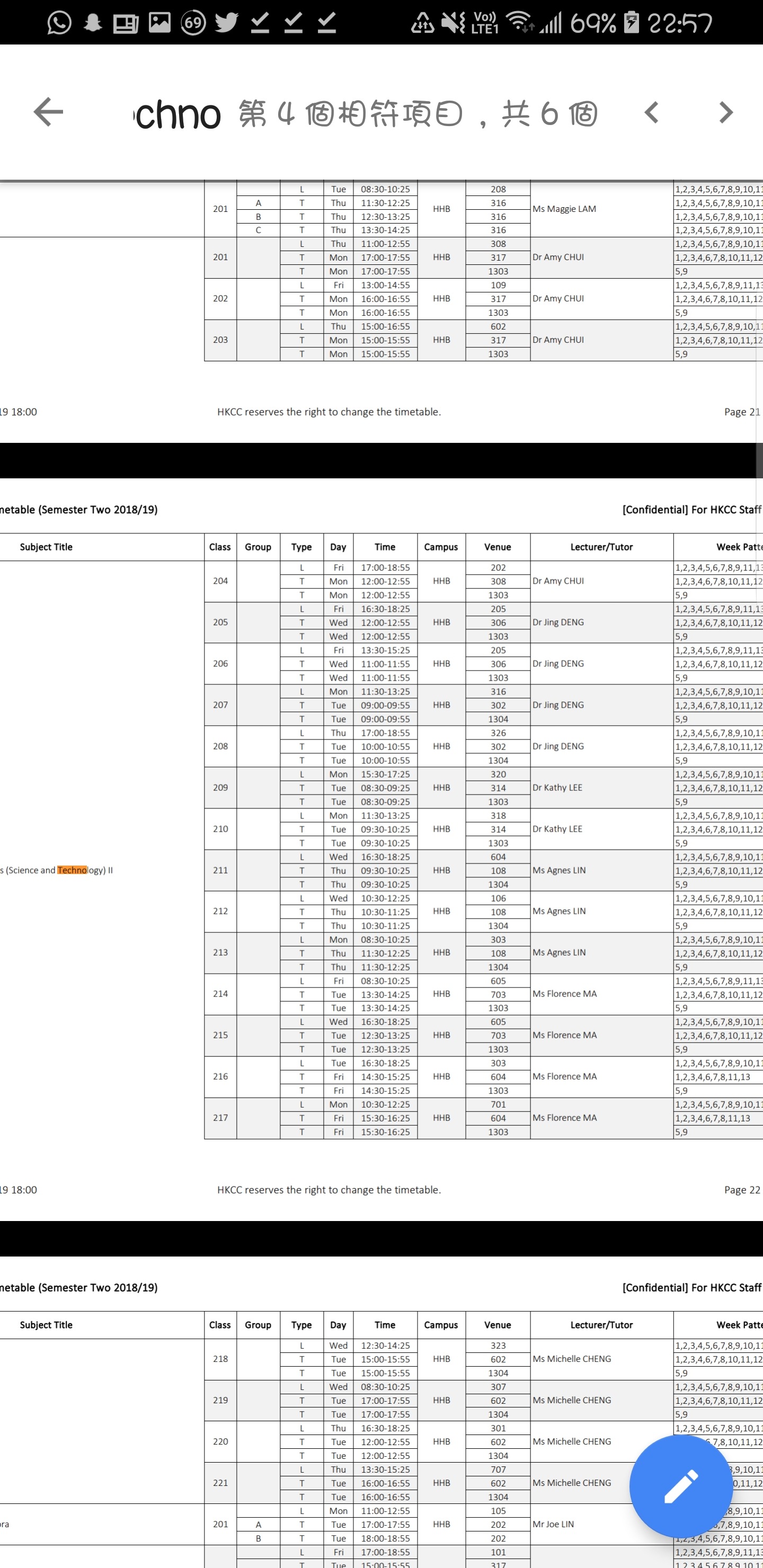The height and width of the screenshot is (1568, 763).
Task: Open Twitter notification icon in status bar
Action: click(227, 23)
